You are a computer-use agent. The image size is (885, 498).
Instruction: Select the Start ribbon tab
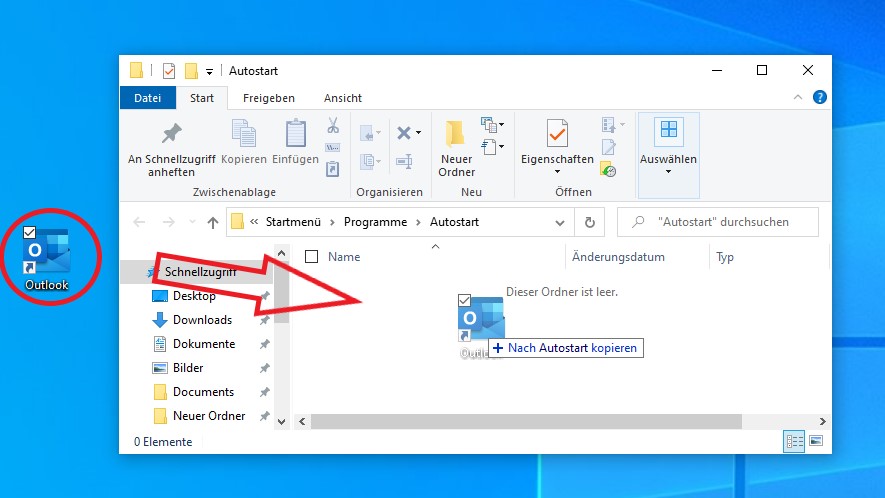coord(202,98)
